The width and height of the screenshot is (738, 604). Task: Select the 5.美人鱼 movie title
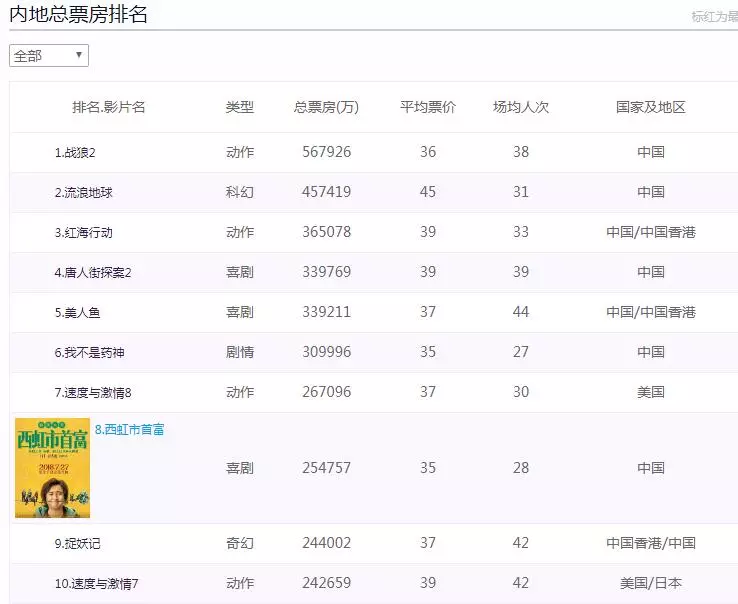click(x=77, y=313)
